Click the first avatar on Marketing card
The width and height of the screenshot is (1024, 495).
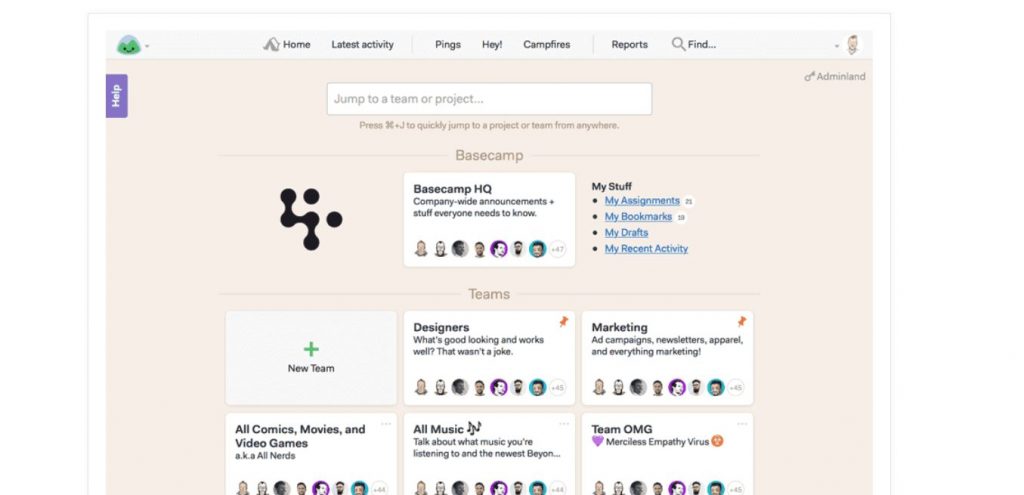600,387
